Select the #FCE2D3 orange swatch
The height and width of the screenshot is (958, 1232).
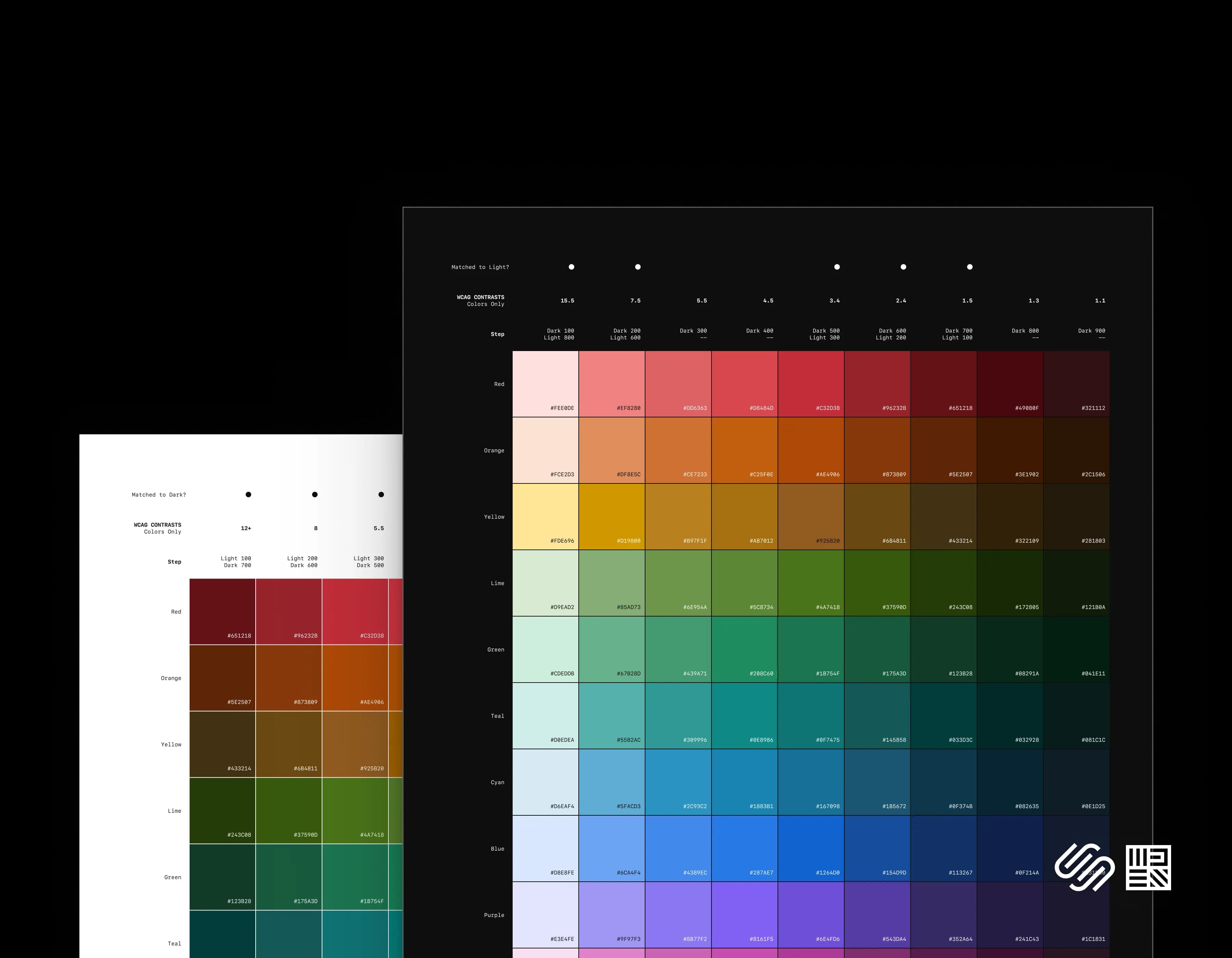[x=546, y=451]
